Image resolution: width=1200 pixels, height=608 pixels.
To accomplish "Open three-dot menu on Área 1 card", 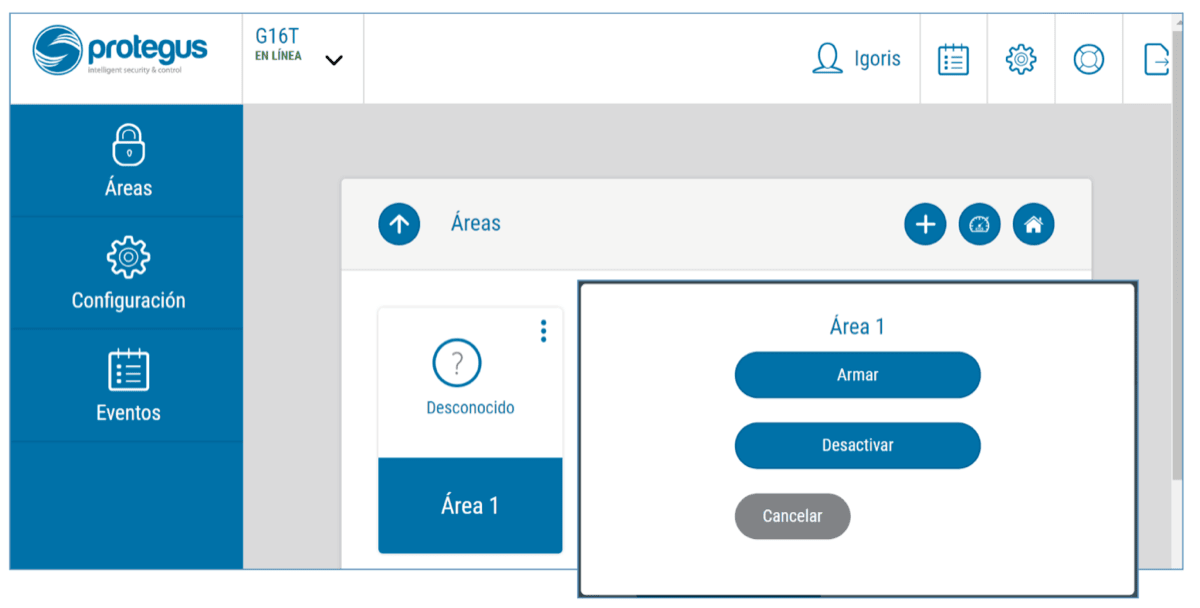I will [543, 331].
